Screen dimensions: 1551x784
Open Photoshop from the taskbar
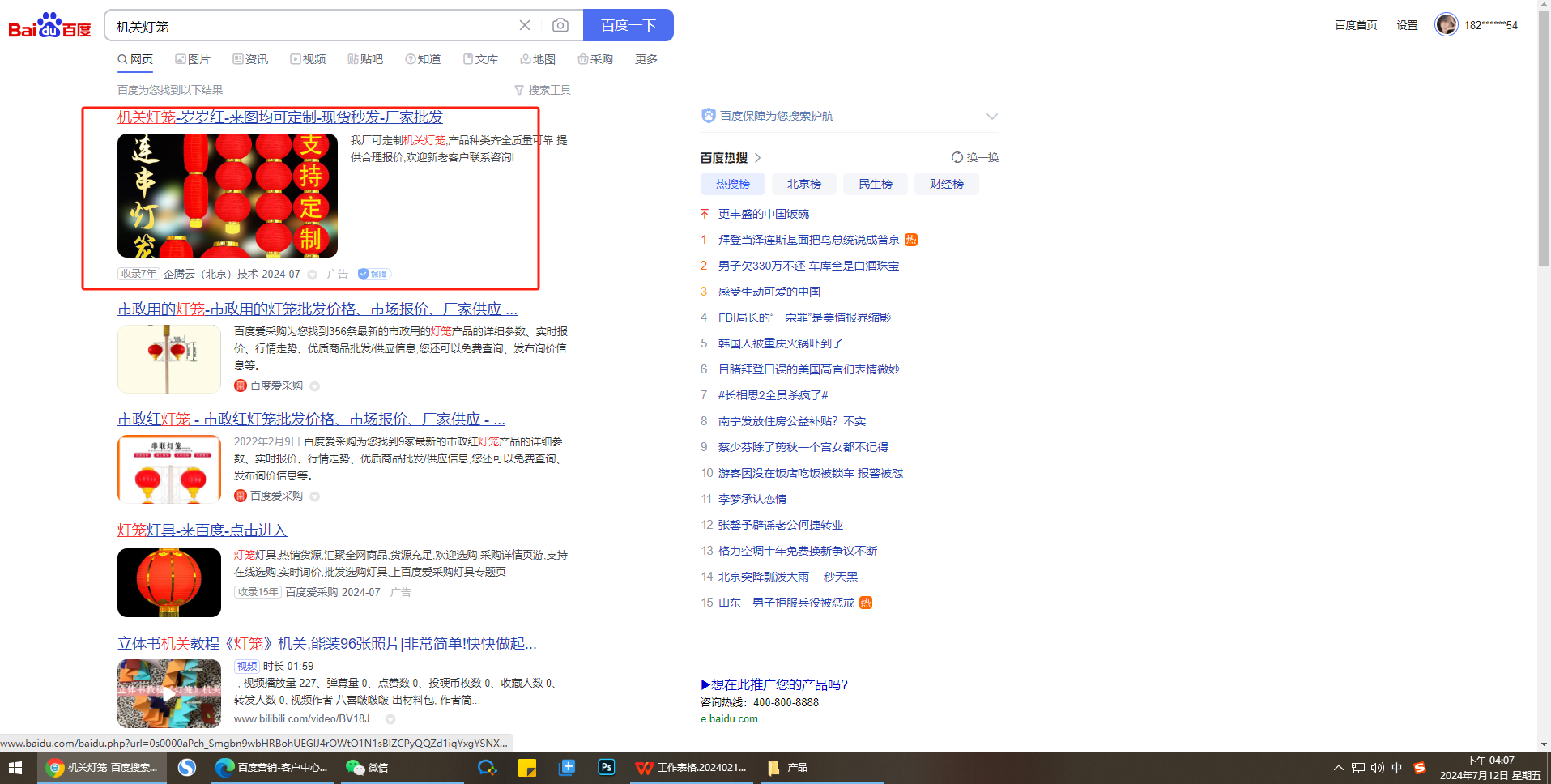606,767
